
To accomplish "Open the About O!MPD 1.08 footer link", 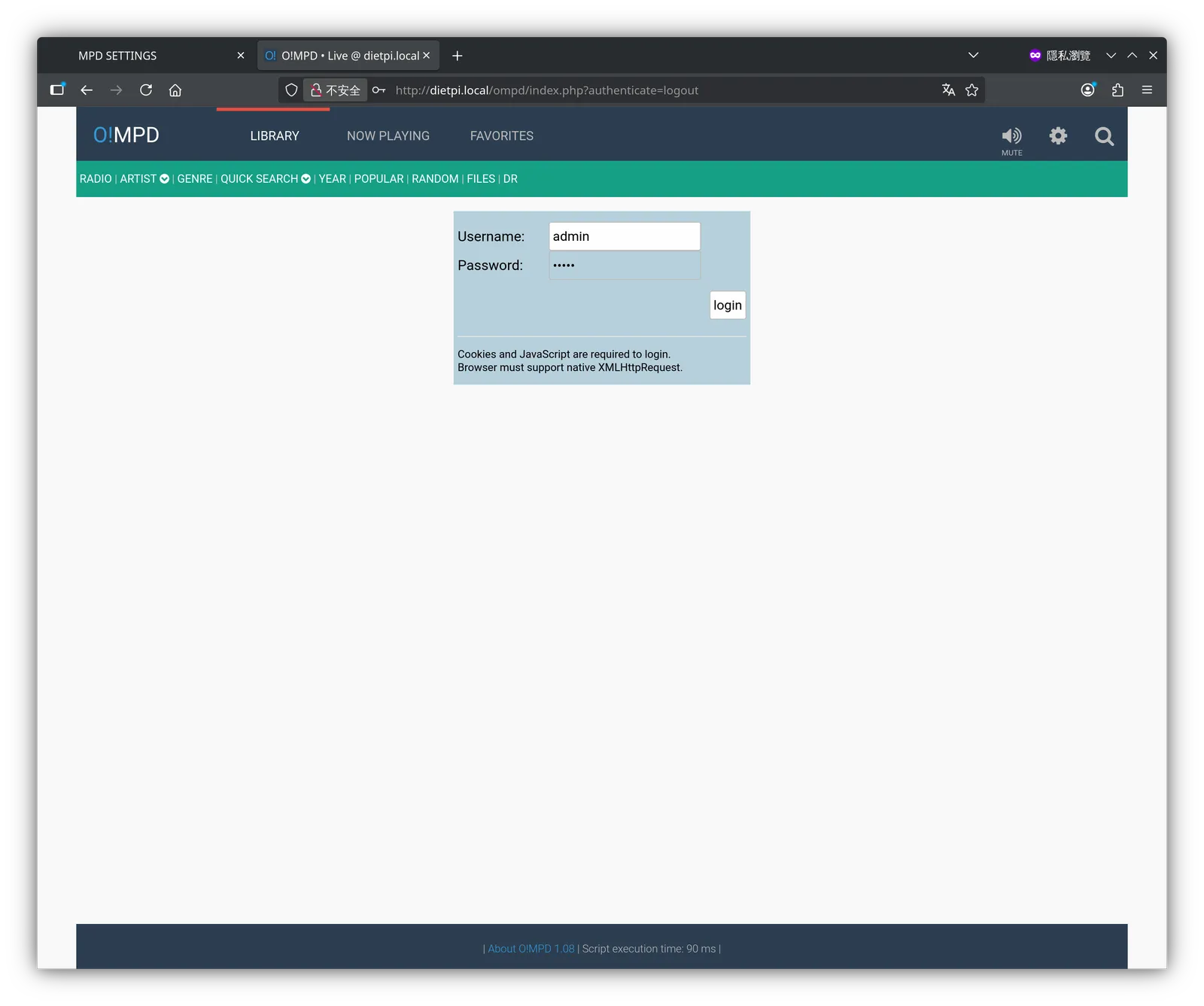I will (531, 949).
